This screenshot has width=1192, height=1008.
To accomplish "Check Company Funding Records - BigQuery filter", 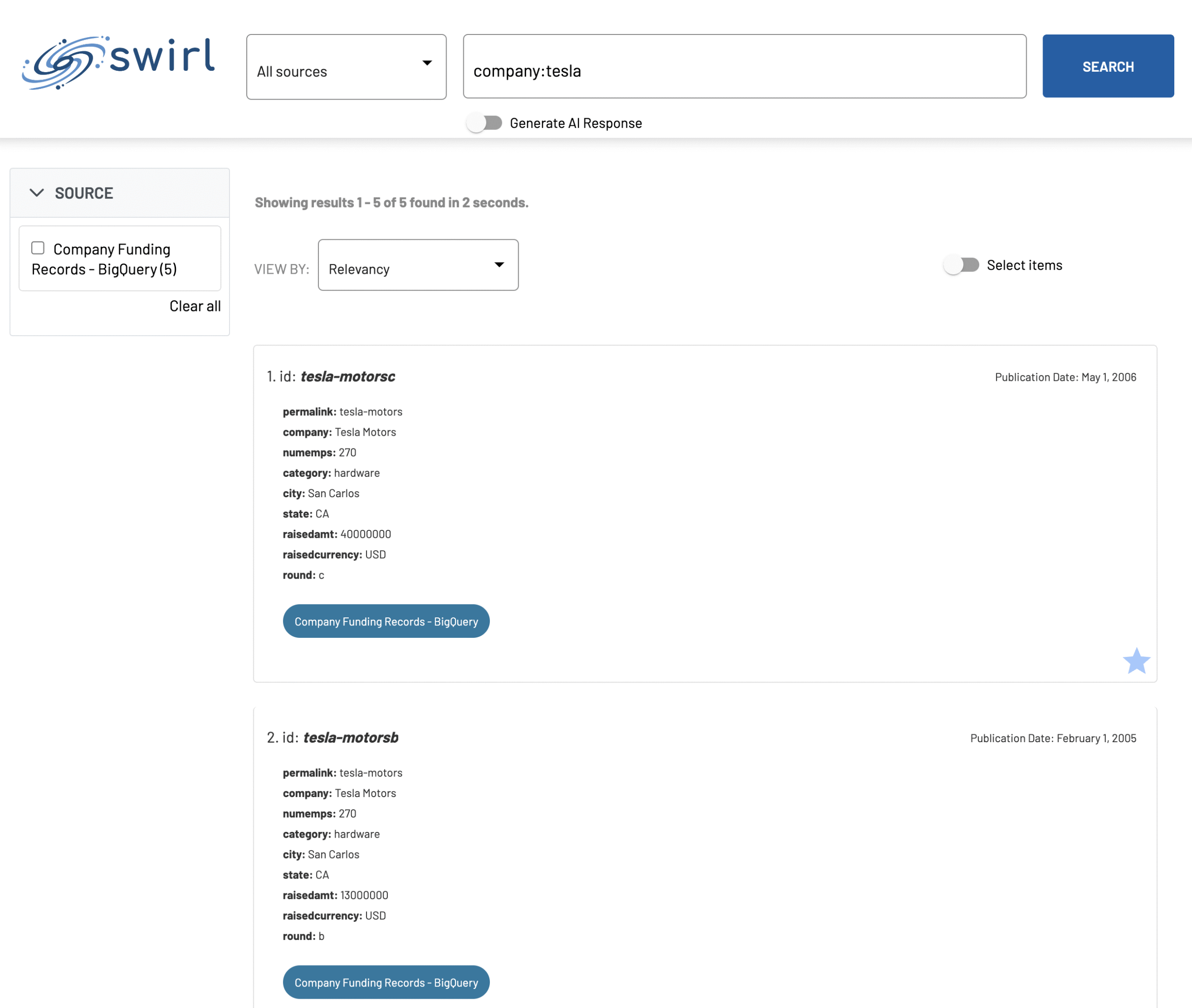I will [38, 248].
